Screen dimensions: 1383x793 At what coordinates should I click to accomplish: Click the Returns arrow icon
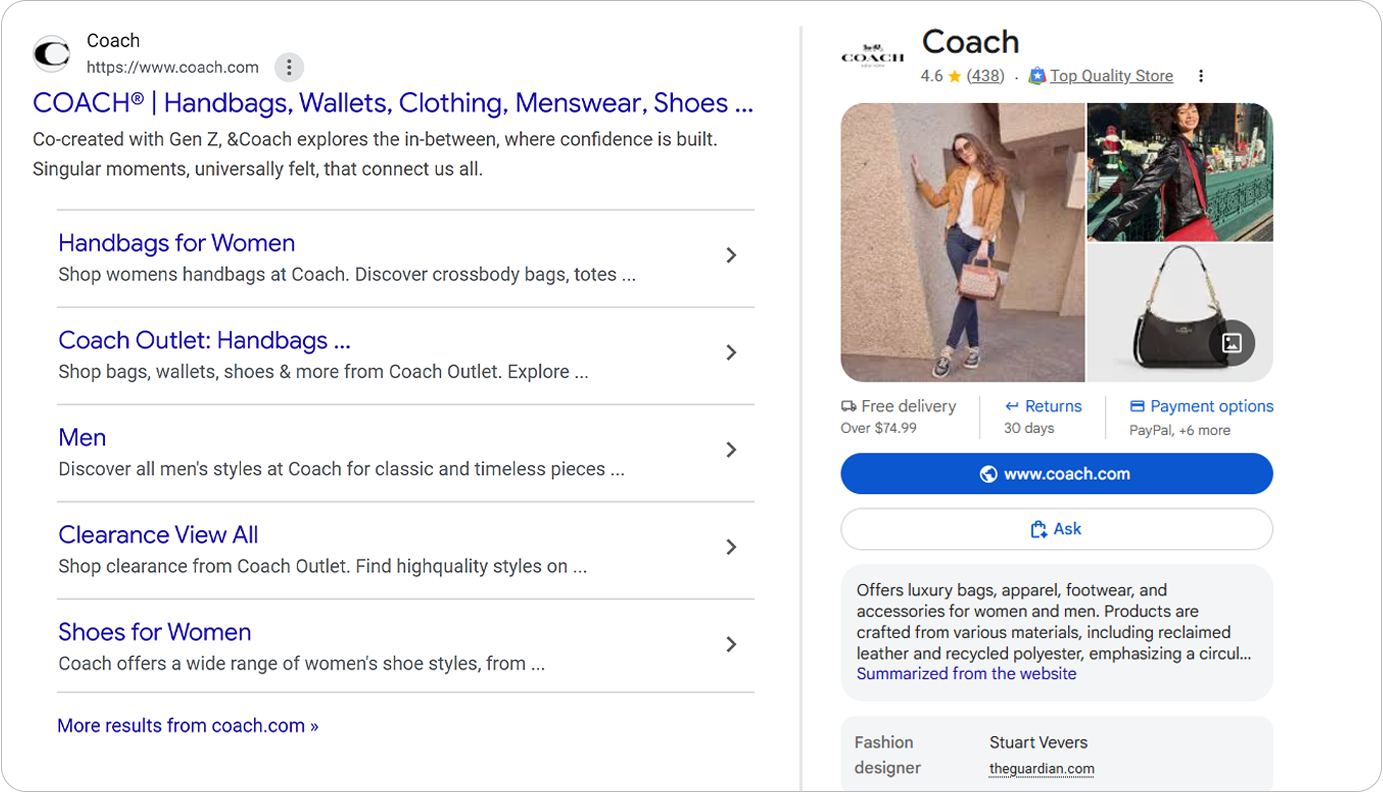click(x=1012, y=406)
